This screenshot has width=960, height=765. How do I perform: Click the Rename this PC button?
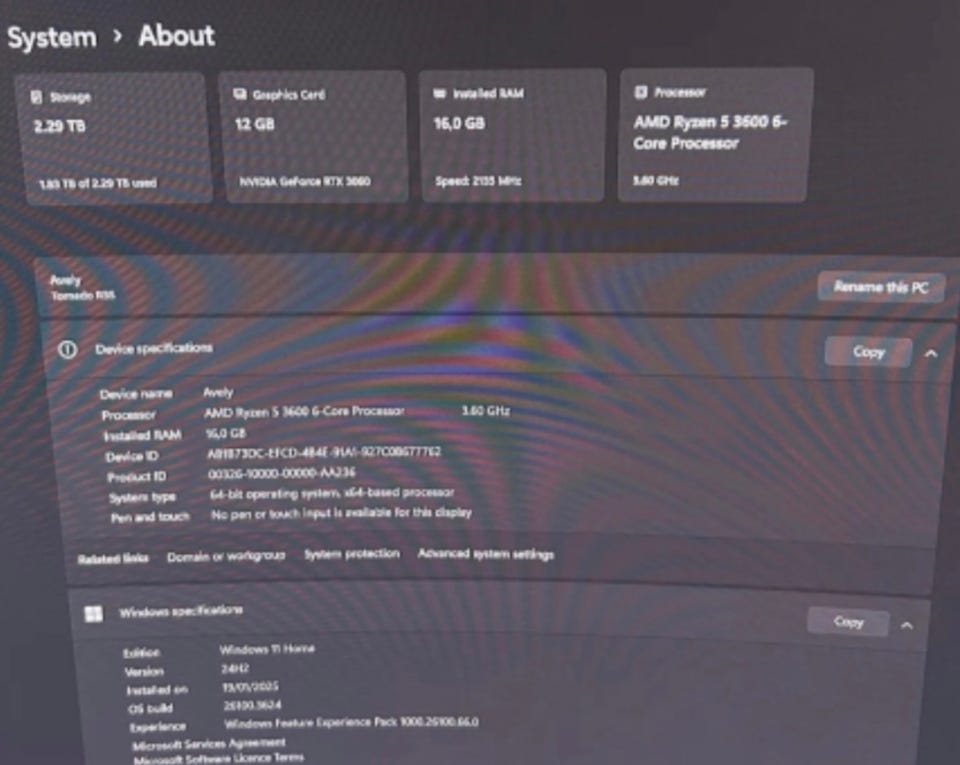click(881, 286)
